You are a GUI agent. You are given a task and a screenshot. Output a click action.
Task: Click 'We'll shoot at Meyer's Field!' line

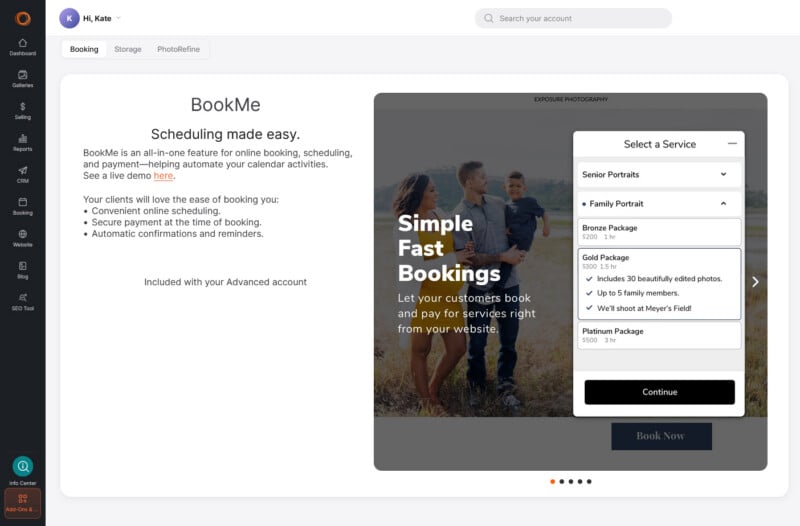644,308
